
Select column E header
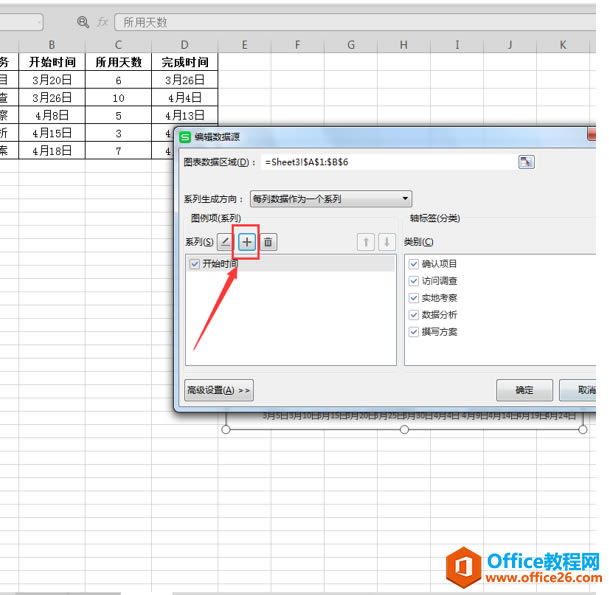(x=245, y=45)
